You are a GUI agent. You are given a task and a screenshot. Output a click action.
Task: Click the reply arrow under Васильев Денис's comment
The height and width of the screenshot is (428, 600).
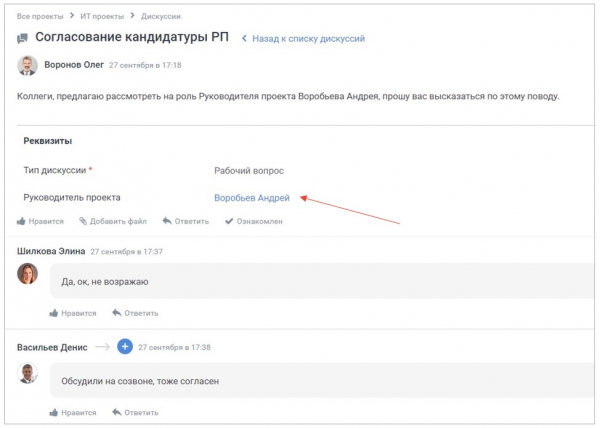pyautogui.click(x=116, y=412)
